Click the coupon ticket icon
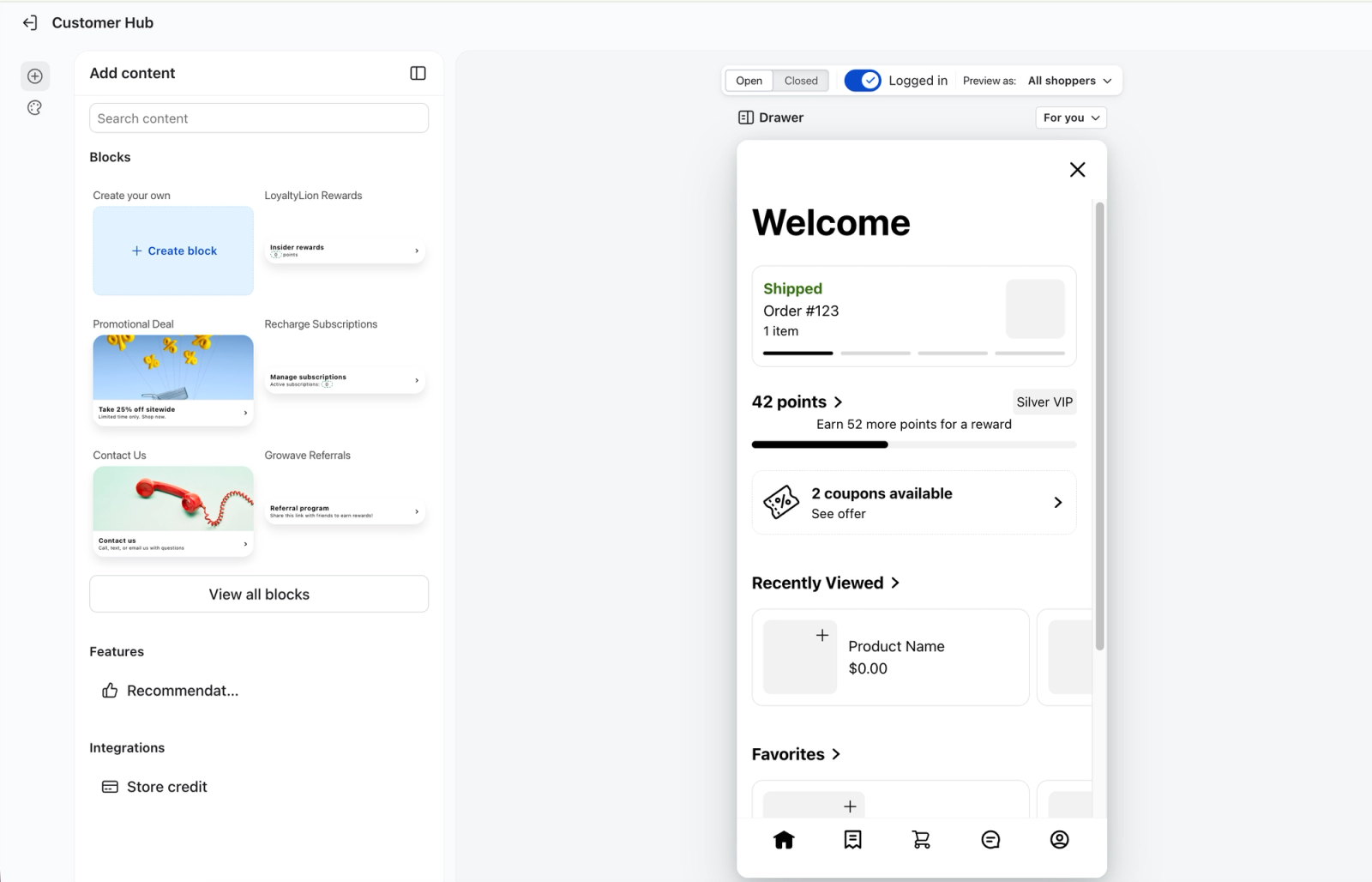The image size is (1372, 882). pyautogui.click(x=781, y=503)
